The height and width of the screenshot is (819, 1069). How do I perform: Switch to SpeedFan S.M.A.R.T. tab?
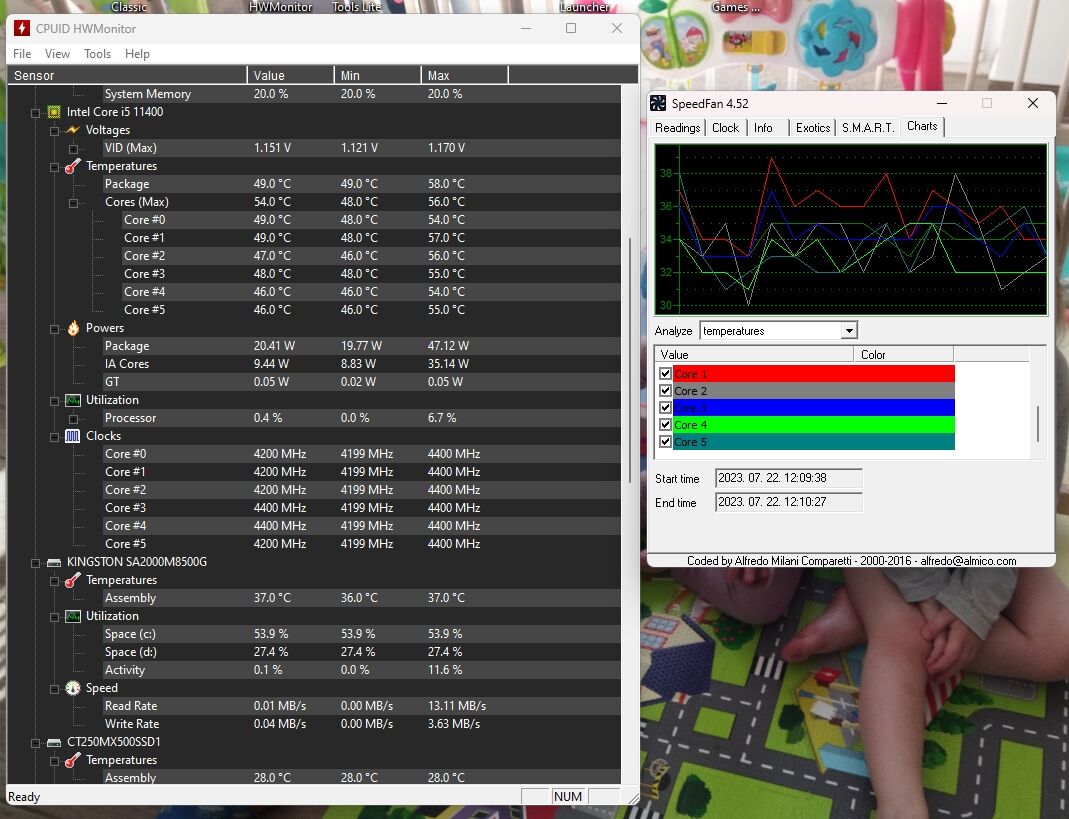(868, 128)
